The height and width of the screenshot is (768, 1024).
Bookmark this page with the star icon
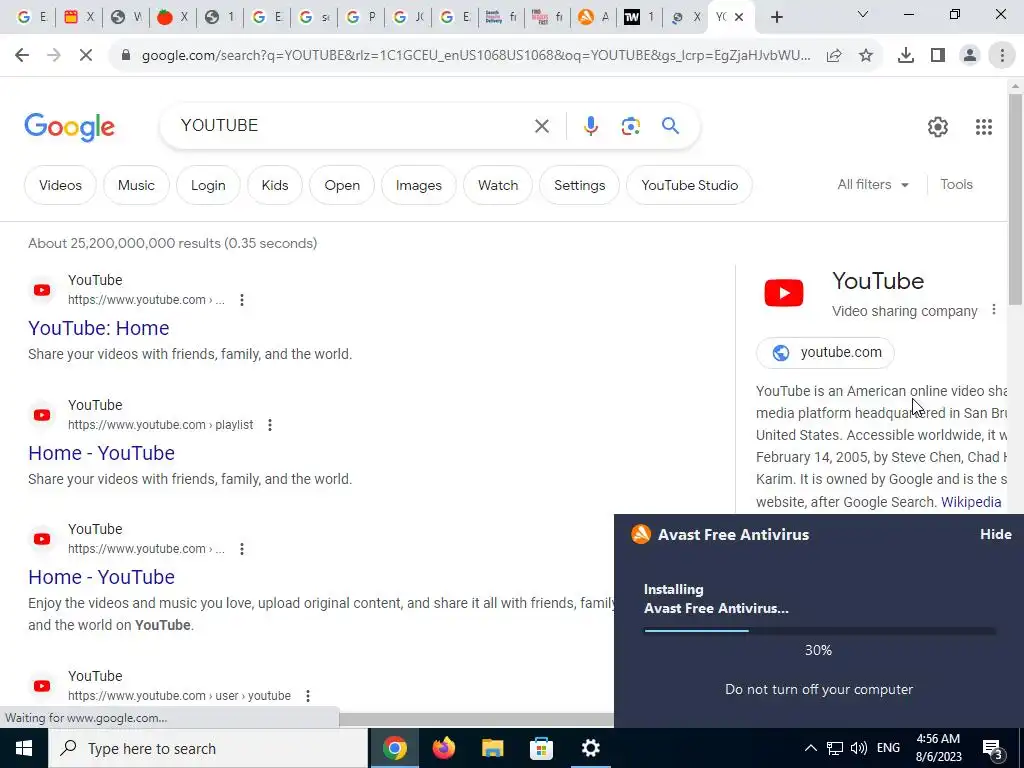866,56
